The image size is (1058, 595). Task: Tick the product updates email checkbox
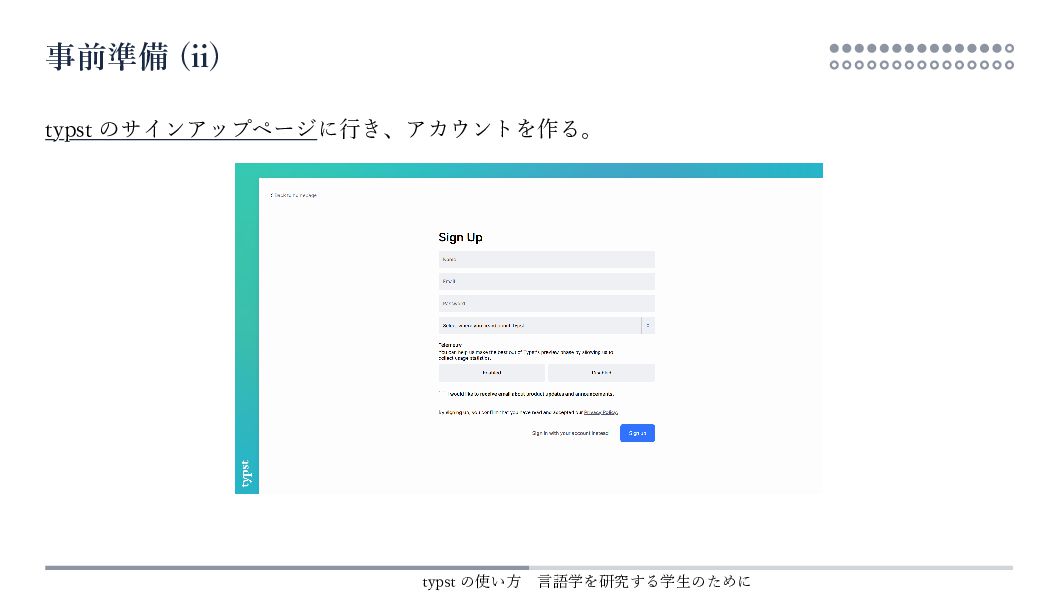[x=442, y=393]
